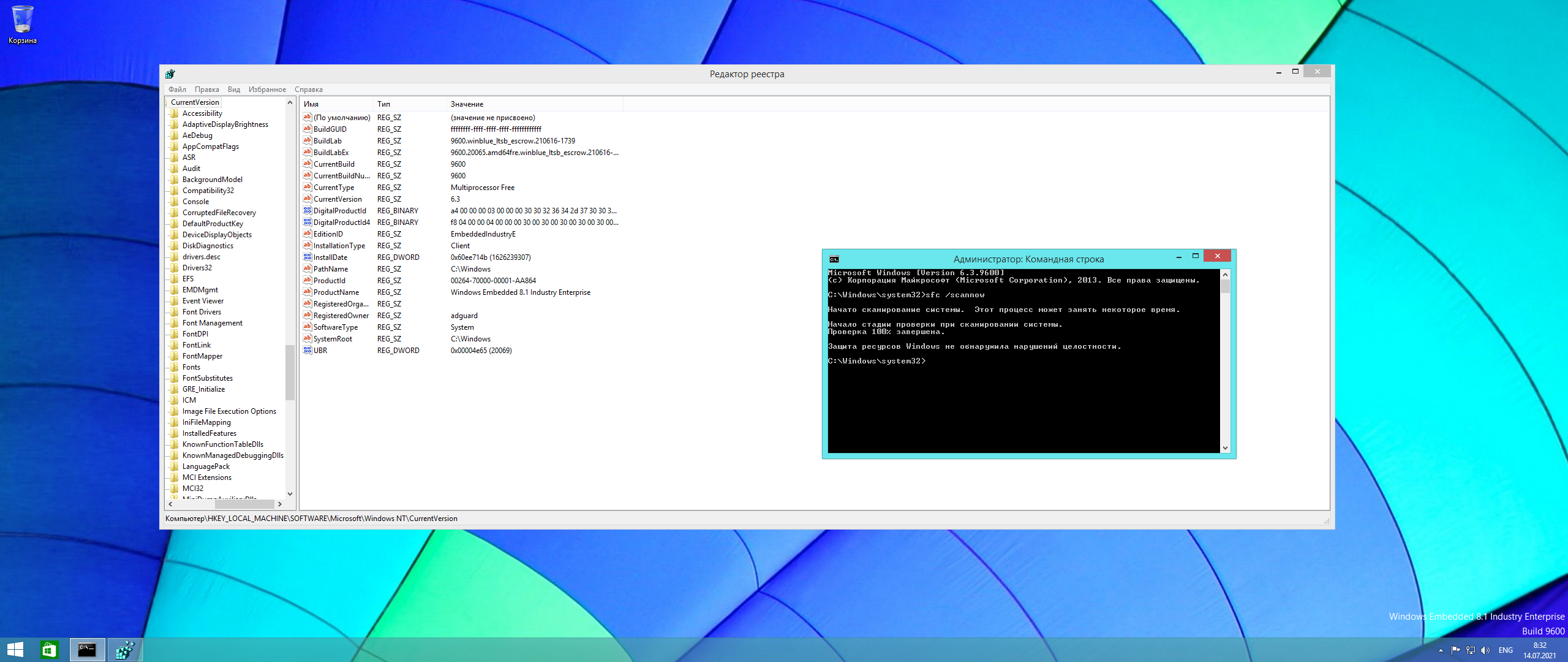This screenshot has width=1568, height=662.
Task: Sort values by the Значение column header
Action: coord(535,104)
